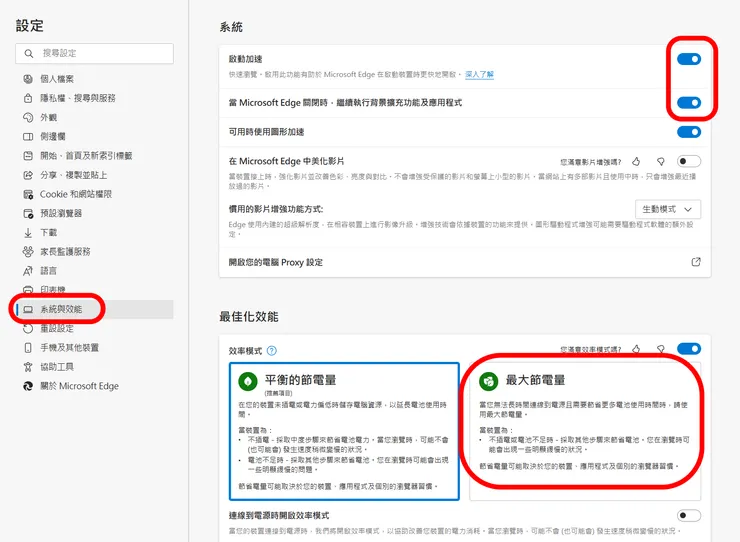The image size is (740, 542).
Task: Open 下載 downloads settings
Action: 48,232
